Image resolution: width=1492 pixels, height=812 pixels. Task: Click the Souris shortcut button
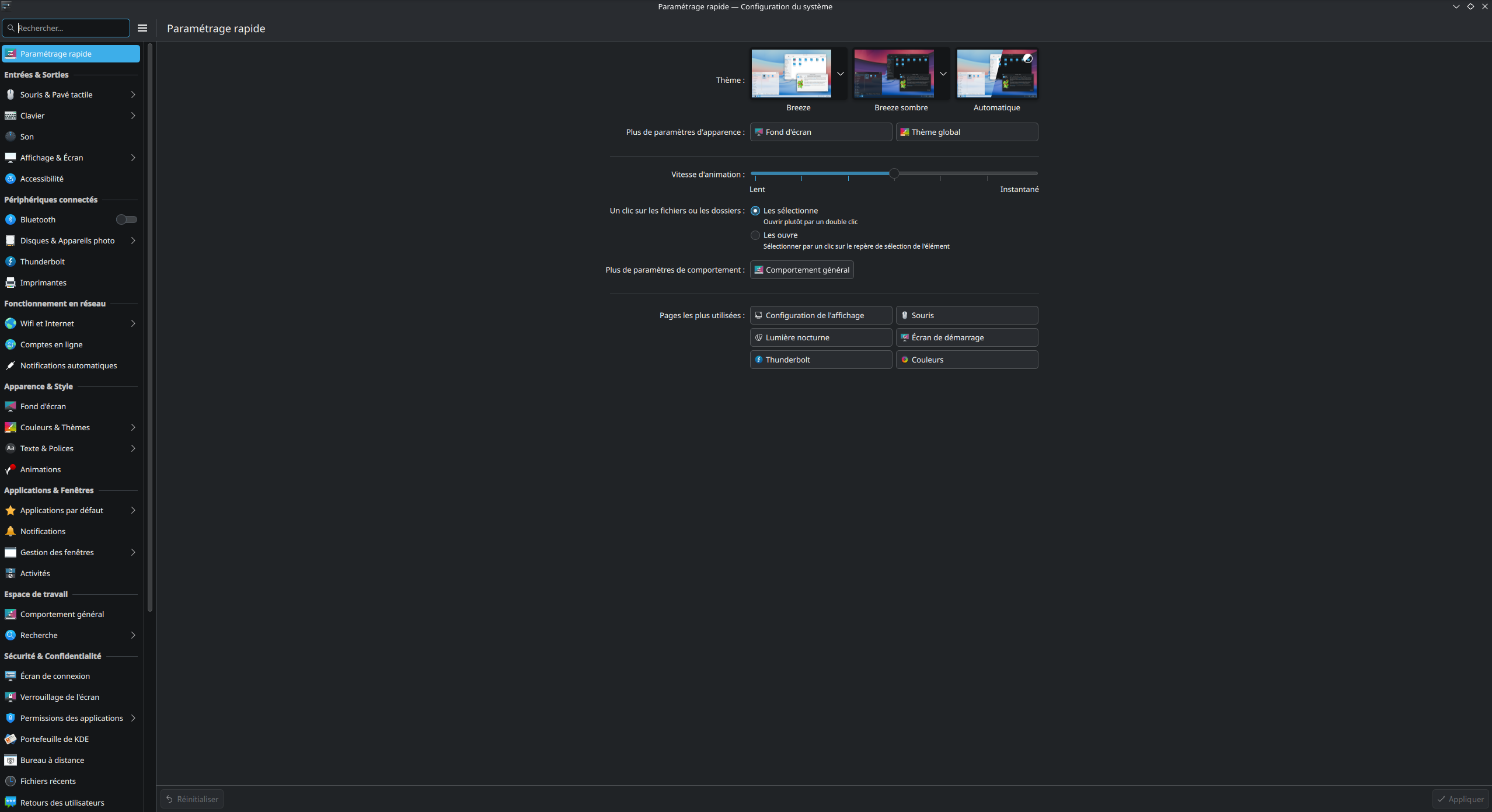pos(967,315)
